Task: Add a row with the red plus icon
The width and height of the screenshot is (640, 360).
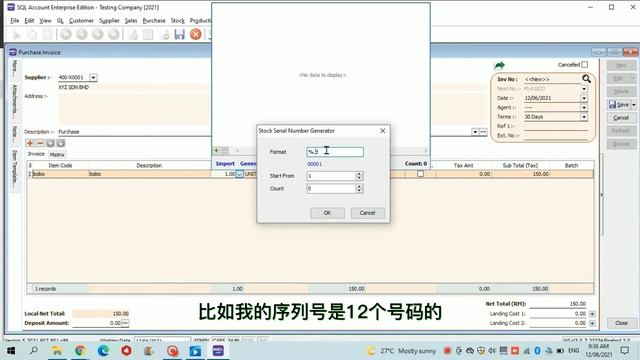Action: [x=30, y=143]
